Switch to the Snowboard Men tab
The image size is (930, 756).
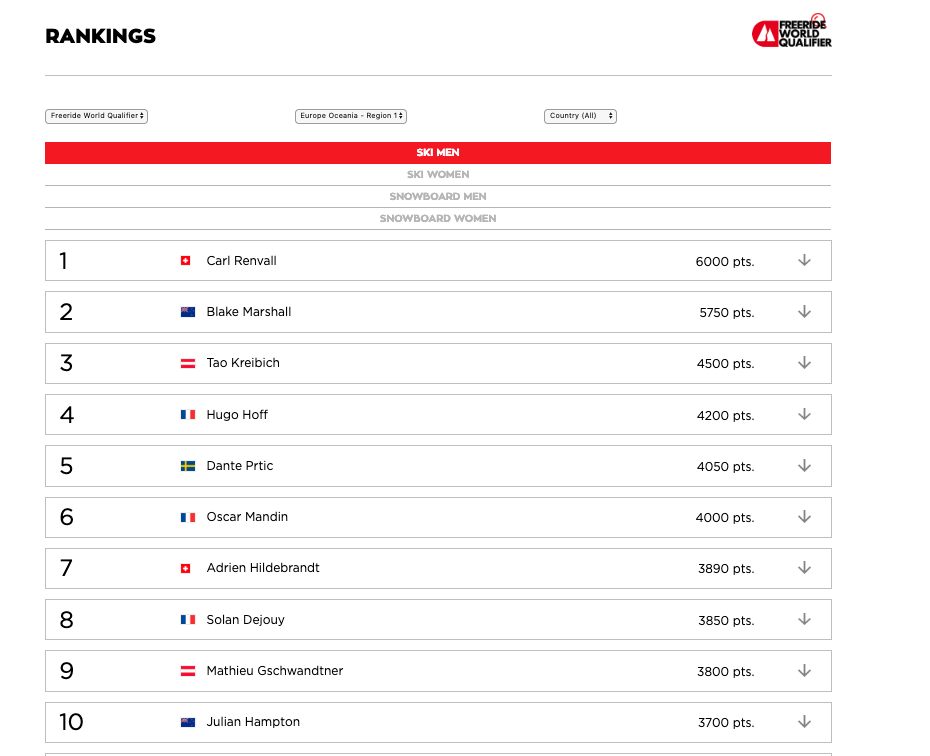[x=438, y=197]
